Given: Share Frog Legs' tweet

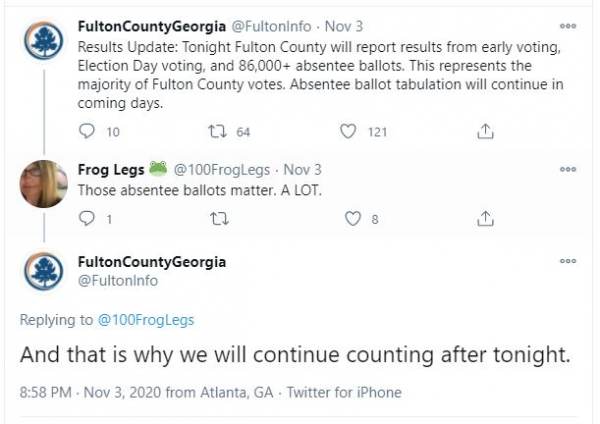Looking at the screenshot, I should pyautogui.click(x=484, y=218).
